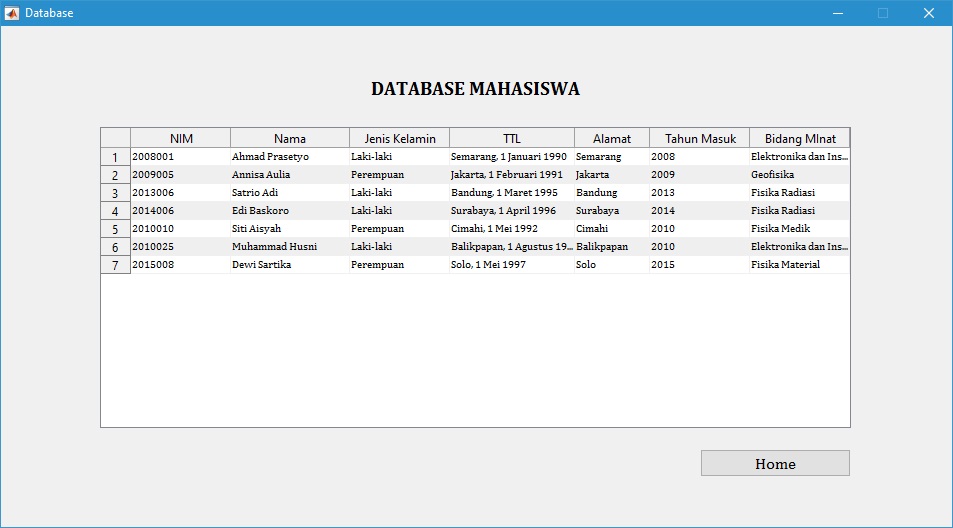953x528 pixels.
Task: Select NIM cell 2009005
Action: point(180,175)
